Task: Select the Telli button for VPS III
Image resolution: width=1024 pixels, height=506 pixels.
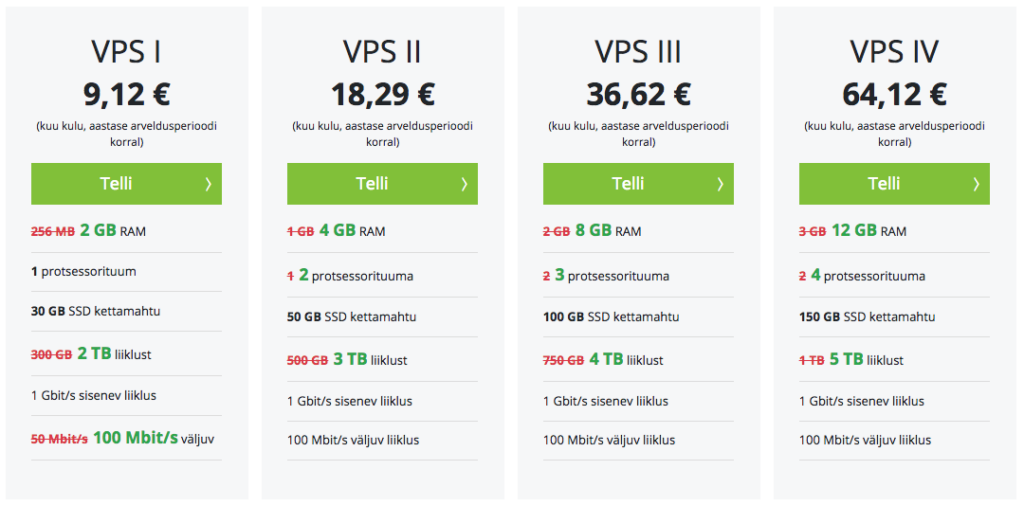Action: 638,183
